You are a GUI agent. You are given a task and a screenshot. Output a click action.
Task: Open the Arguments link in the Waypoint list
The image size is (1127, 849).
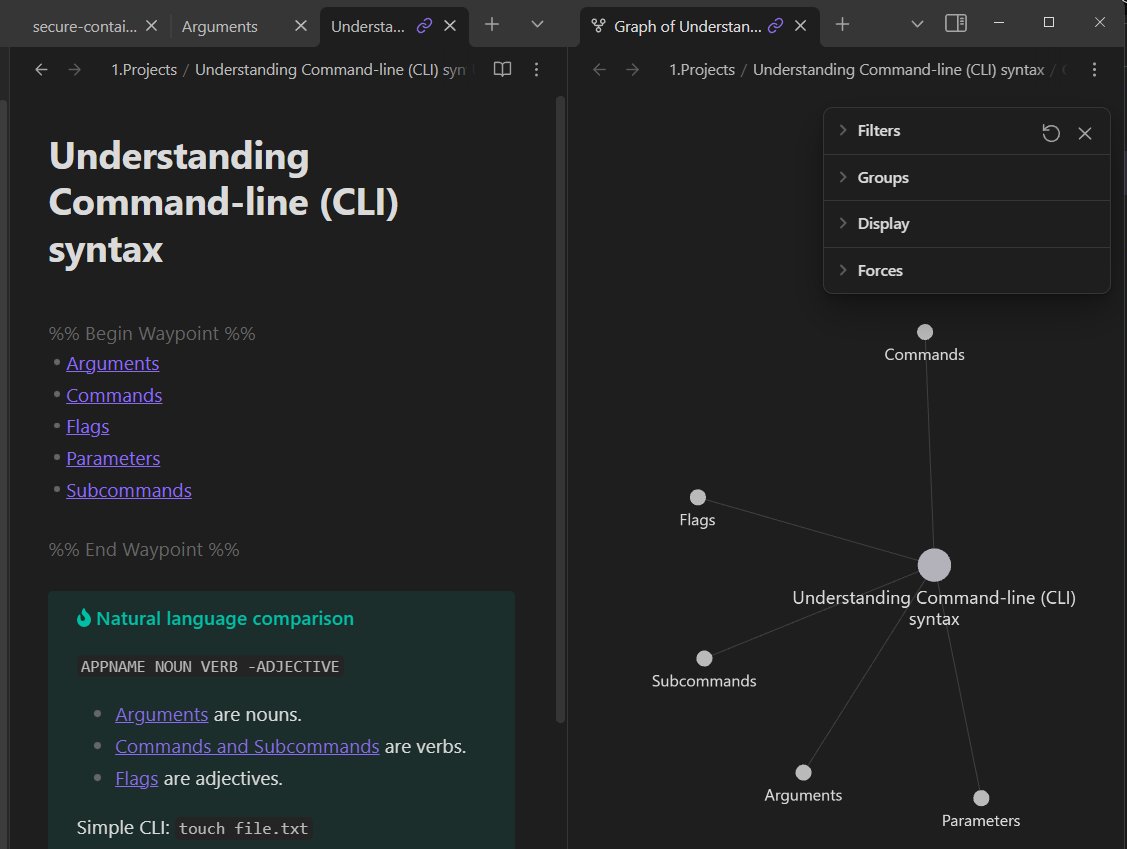pos(113,364)
